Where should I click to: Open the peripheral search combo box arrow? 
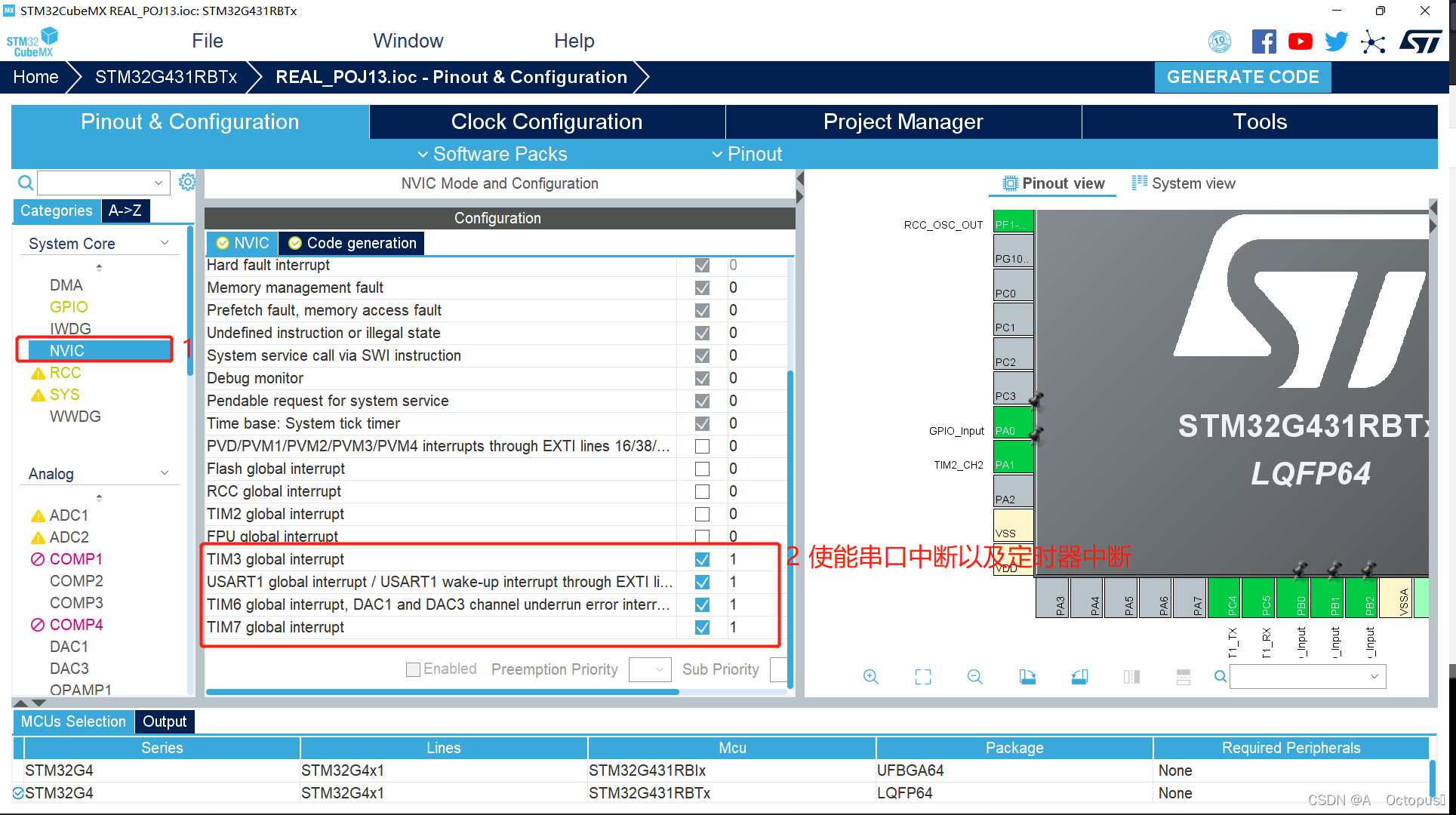click(x=158, y=183)
